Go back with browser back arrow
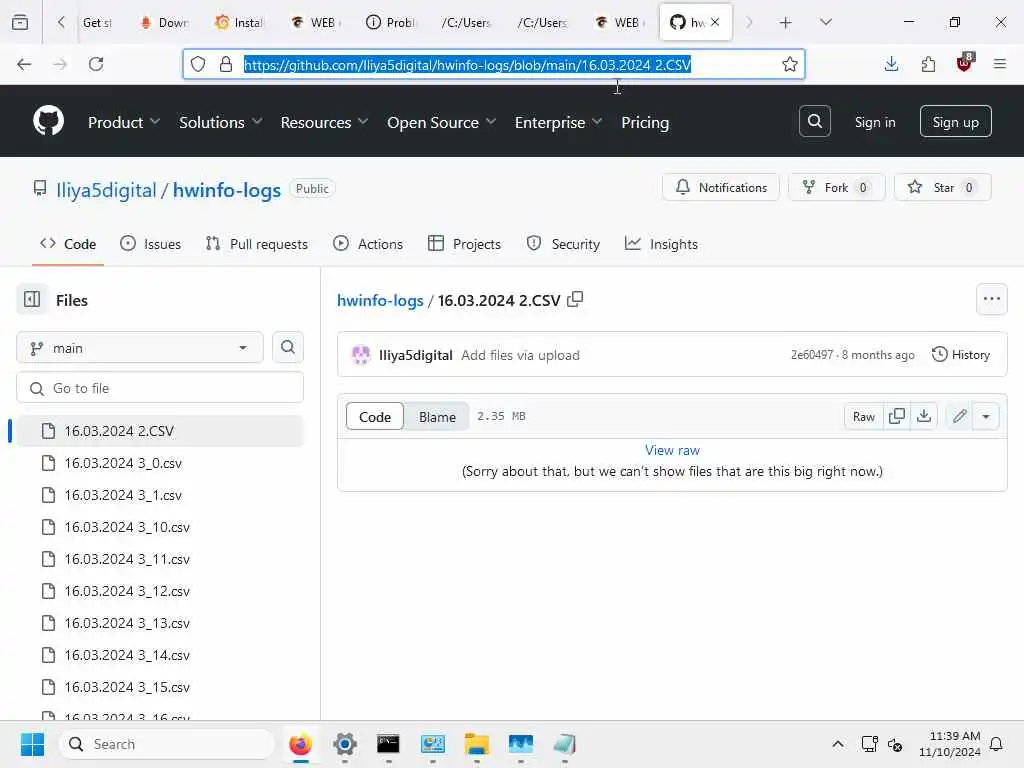The image size is (1024, 768). [24, 64]
